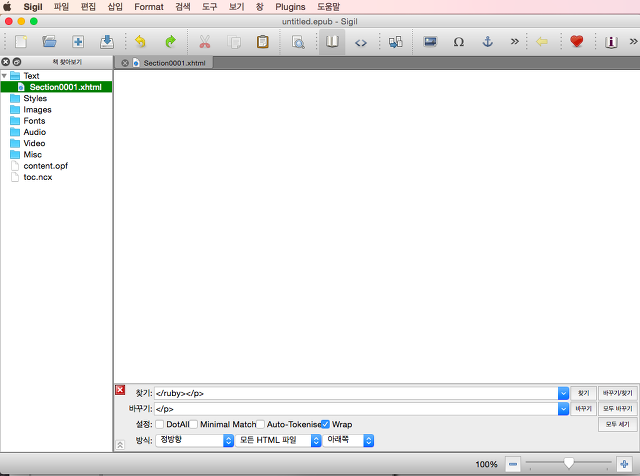Open Find and Replace magnifier icon
Image resolution: width=640 pixels, height=476 pixels.
point(298,42)
